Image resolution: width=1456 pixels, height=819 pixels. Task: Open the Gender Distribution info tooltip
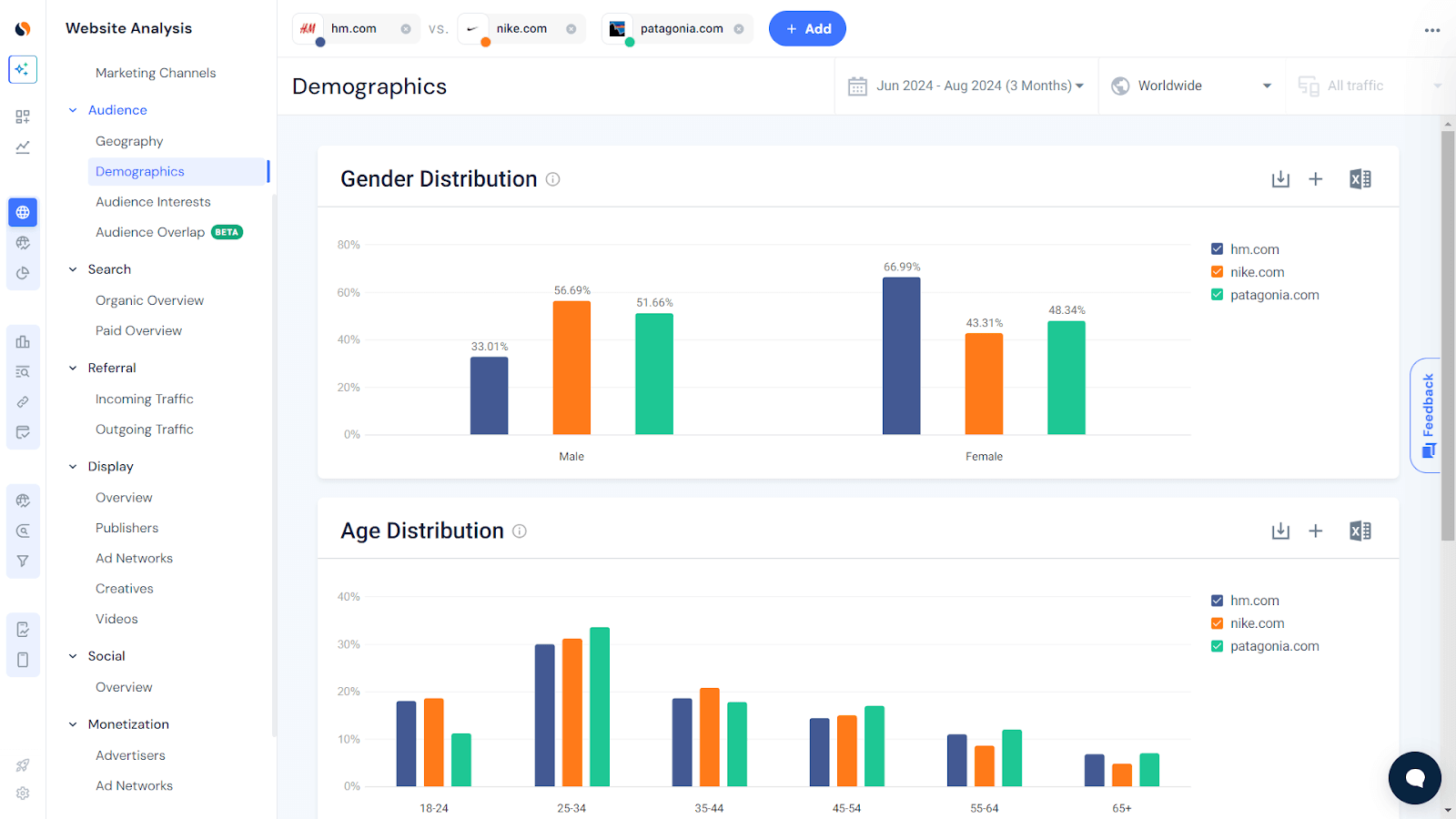click(x=552, y=179)
